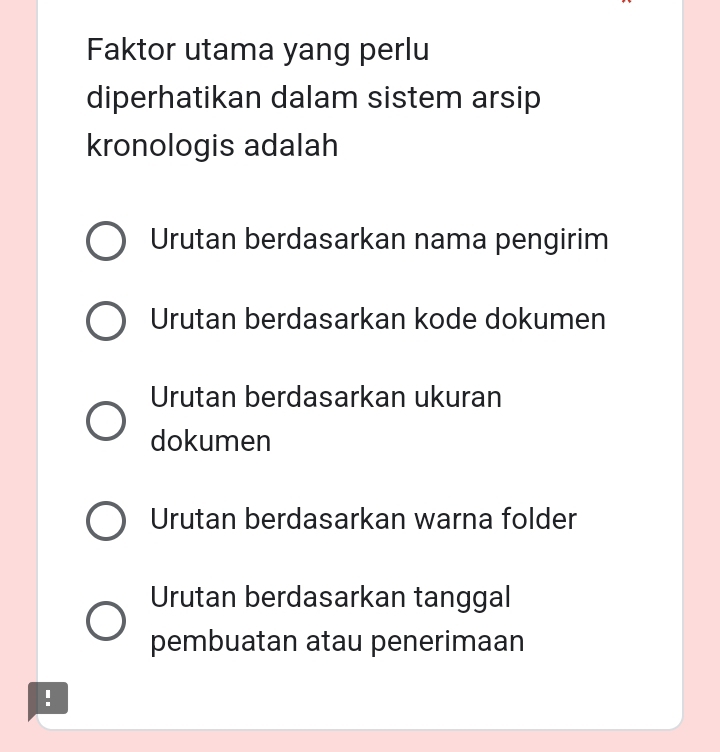Choose the kode dokumen radio button
This screenshot has width=720, height=752.
(x=106, y=321)
